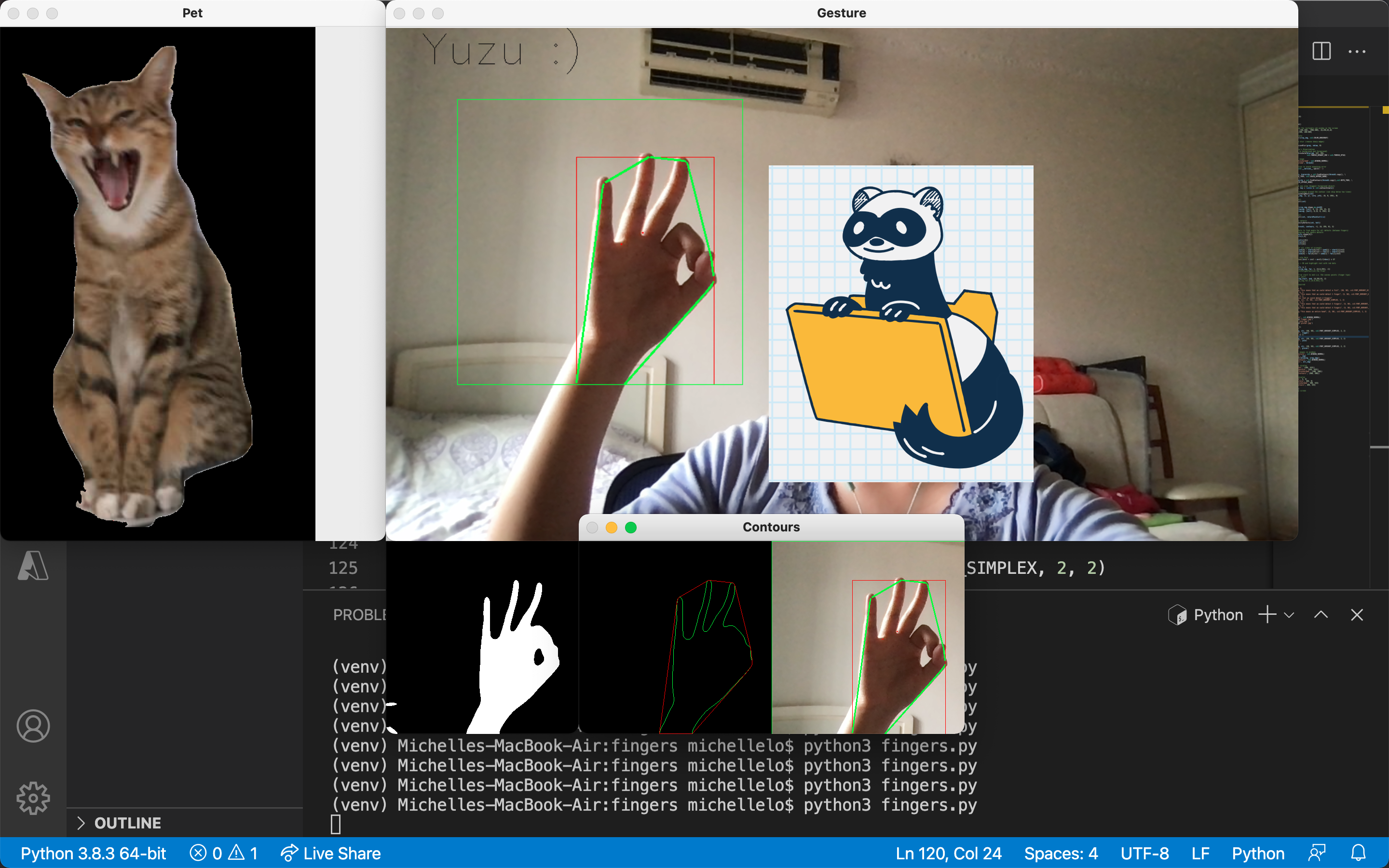Click the UTF-8 encoding selector

coord(1144,853)
